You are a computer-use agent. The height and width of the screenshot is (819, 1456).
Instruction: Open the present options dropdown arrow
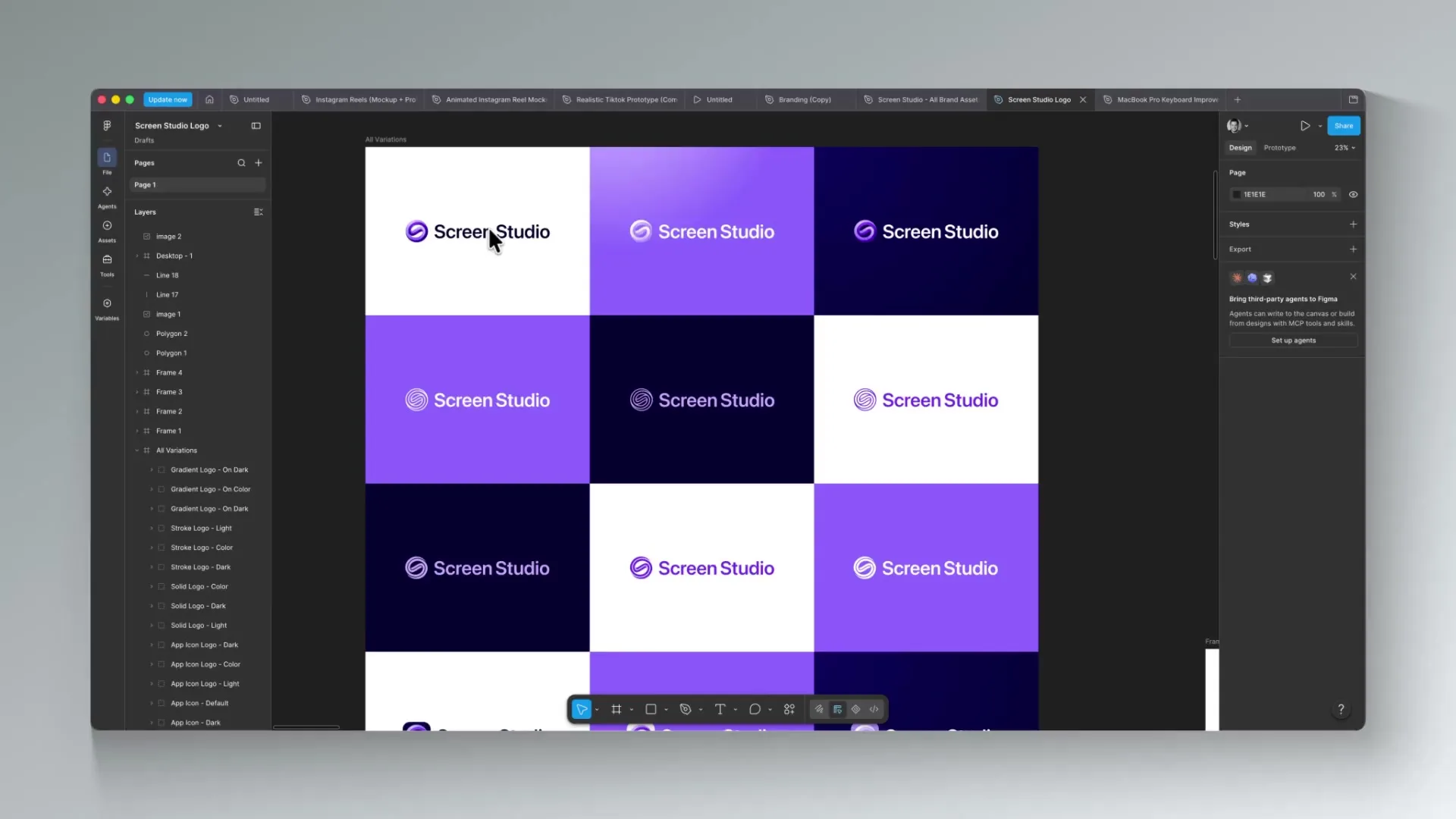(1320, 126)
